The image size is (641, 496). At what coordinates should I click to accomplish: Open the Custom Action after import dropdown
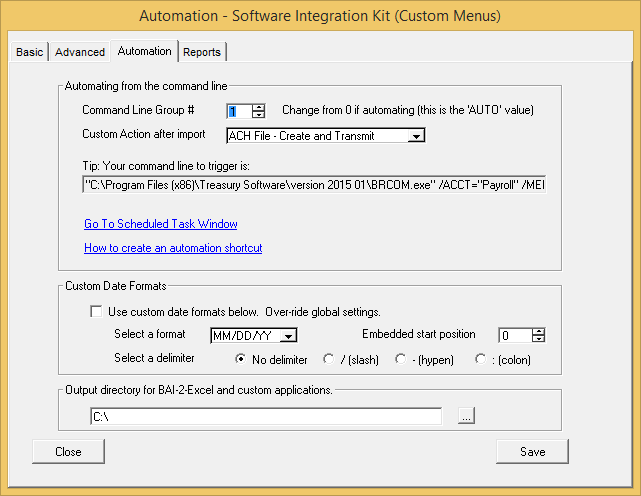click(x=416, y=136)
